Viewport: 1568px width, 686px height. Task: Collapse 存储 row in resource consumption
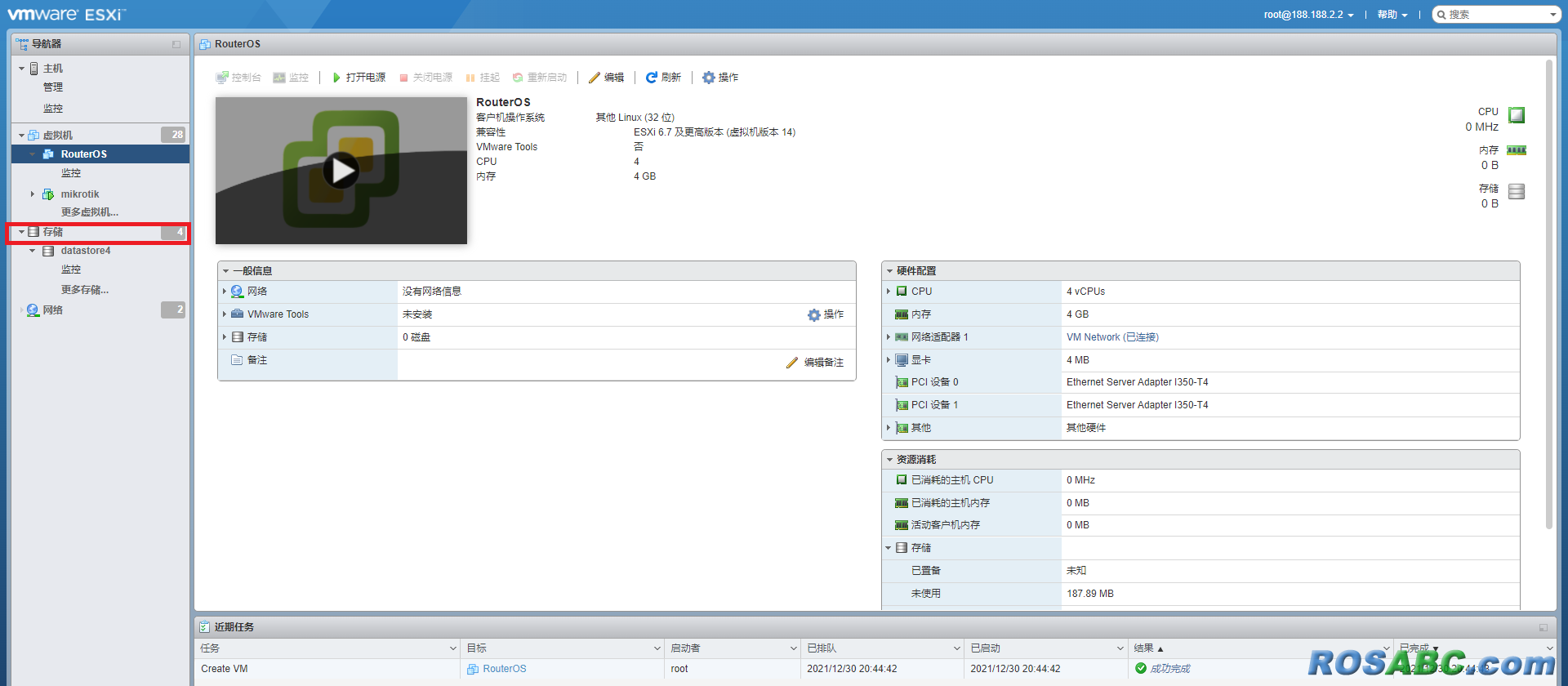[889, 548]
